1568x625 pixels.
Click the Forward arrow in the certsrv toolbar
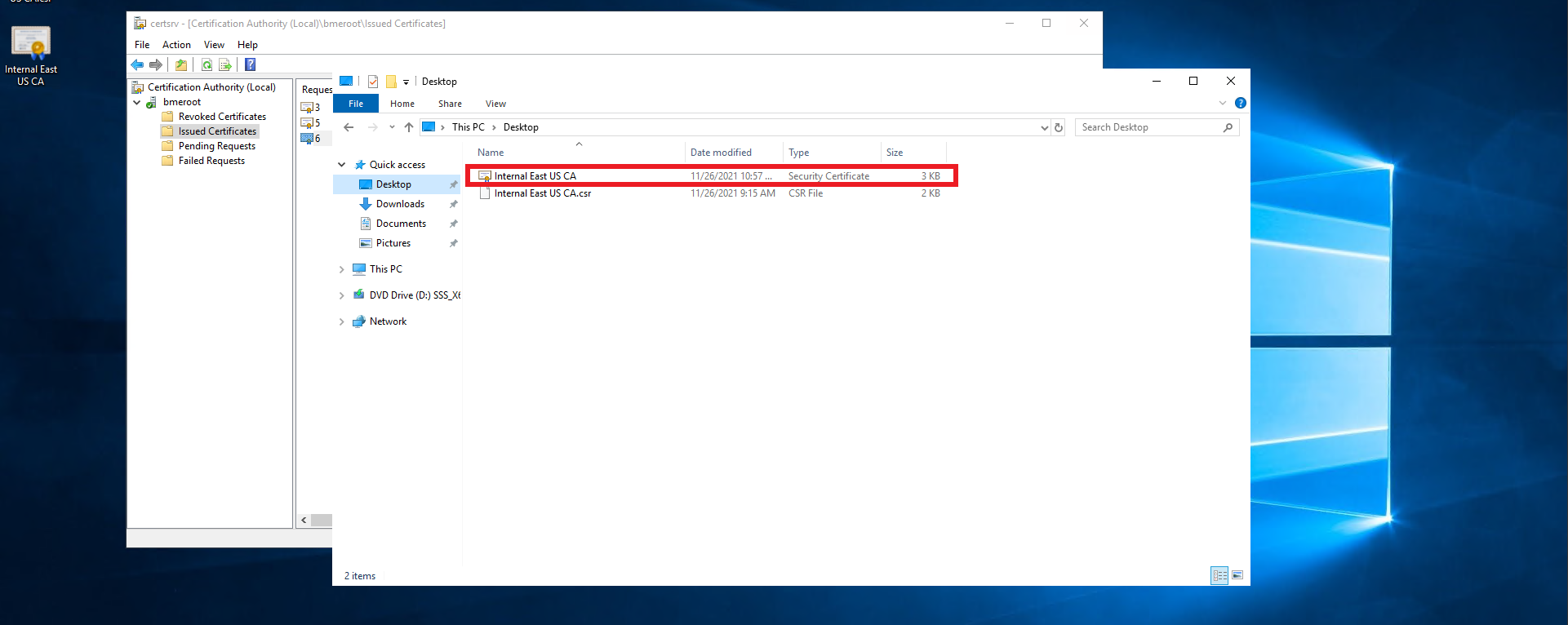(x=155, y=64)
